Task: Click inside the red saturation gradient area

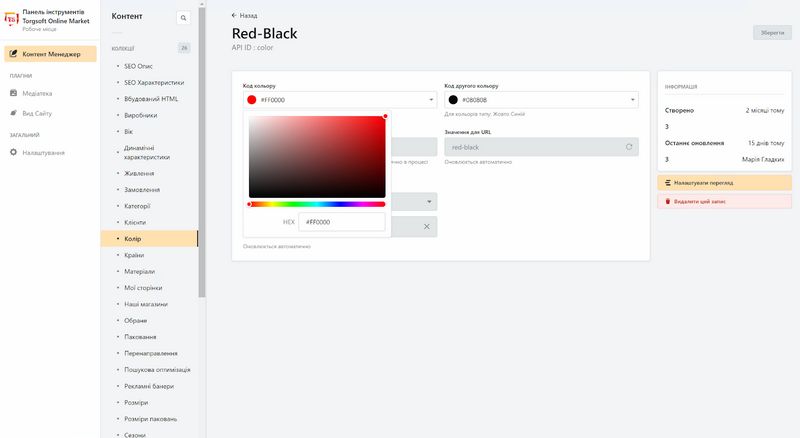Action: [x=317, y=157]
